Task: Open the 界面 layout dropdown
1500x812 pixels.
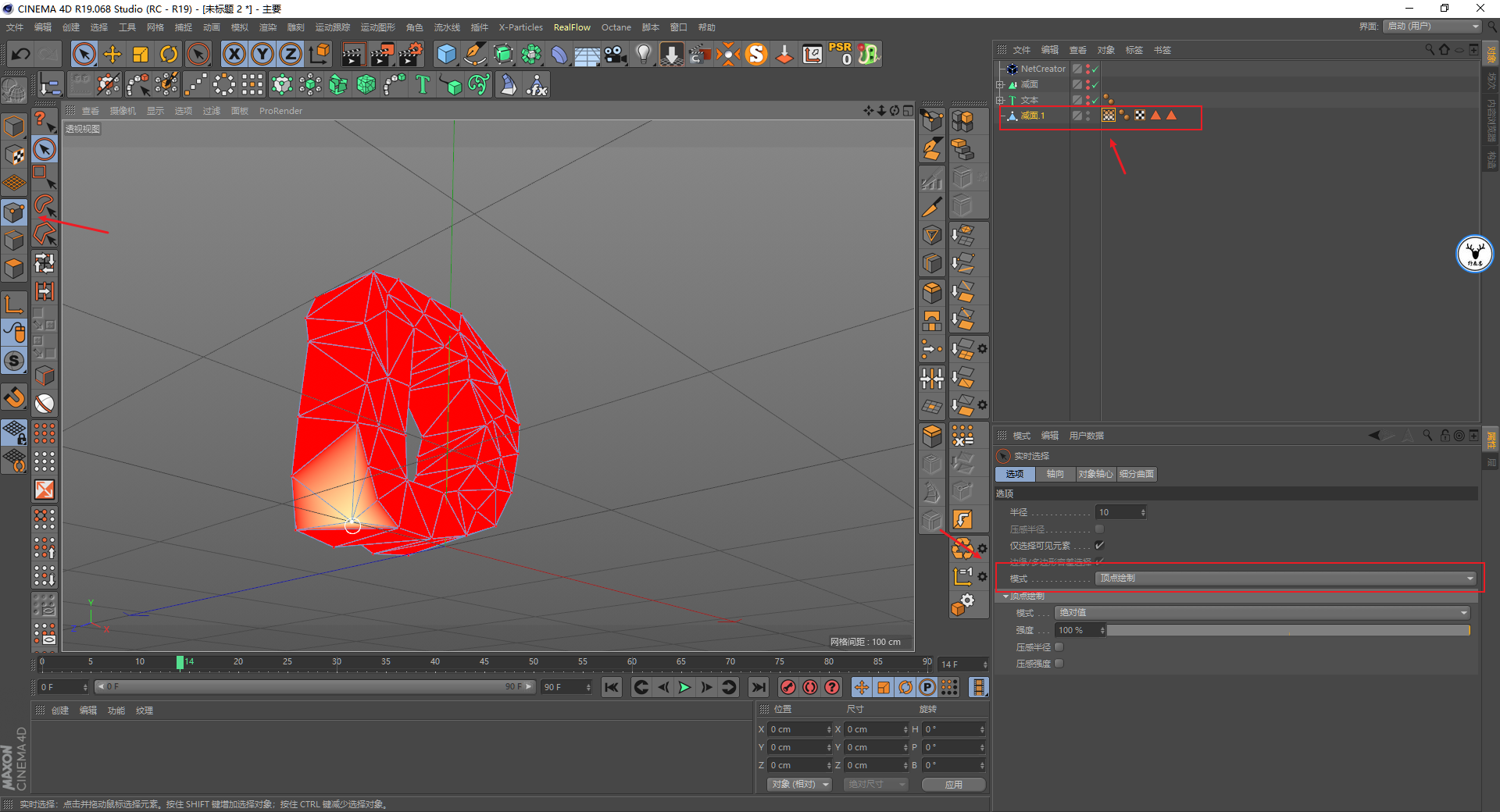Action: (1432, 27)
